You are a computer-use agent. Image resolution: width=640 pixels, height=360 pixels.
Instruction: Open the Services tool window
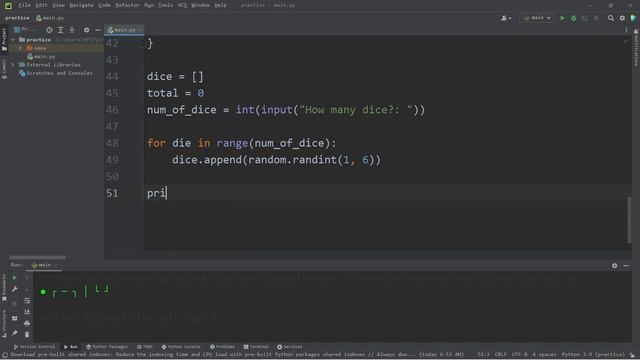pyautogui.click(x=290, y=347)
